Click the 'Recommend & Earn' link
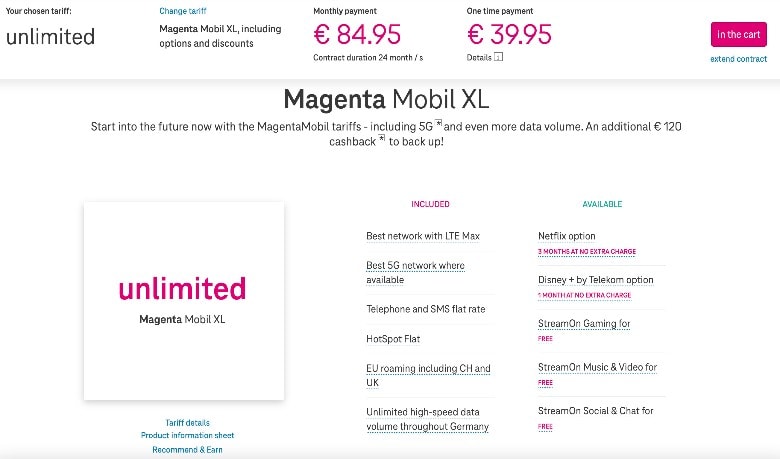Viewport: 780px width, 459px height. point(188,450)
